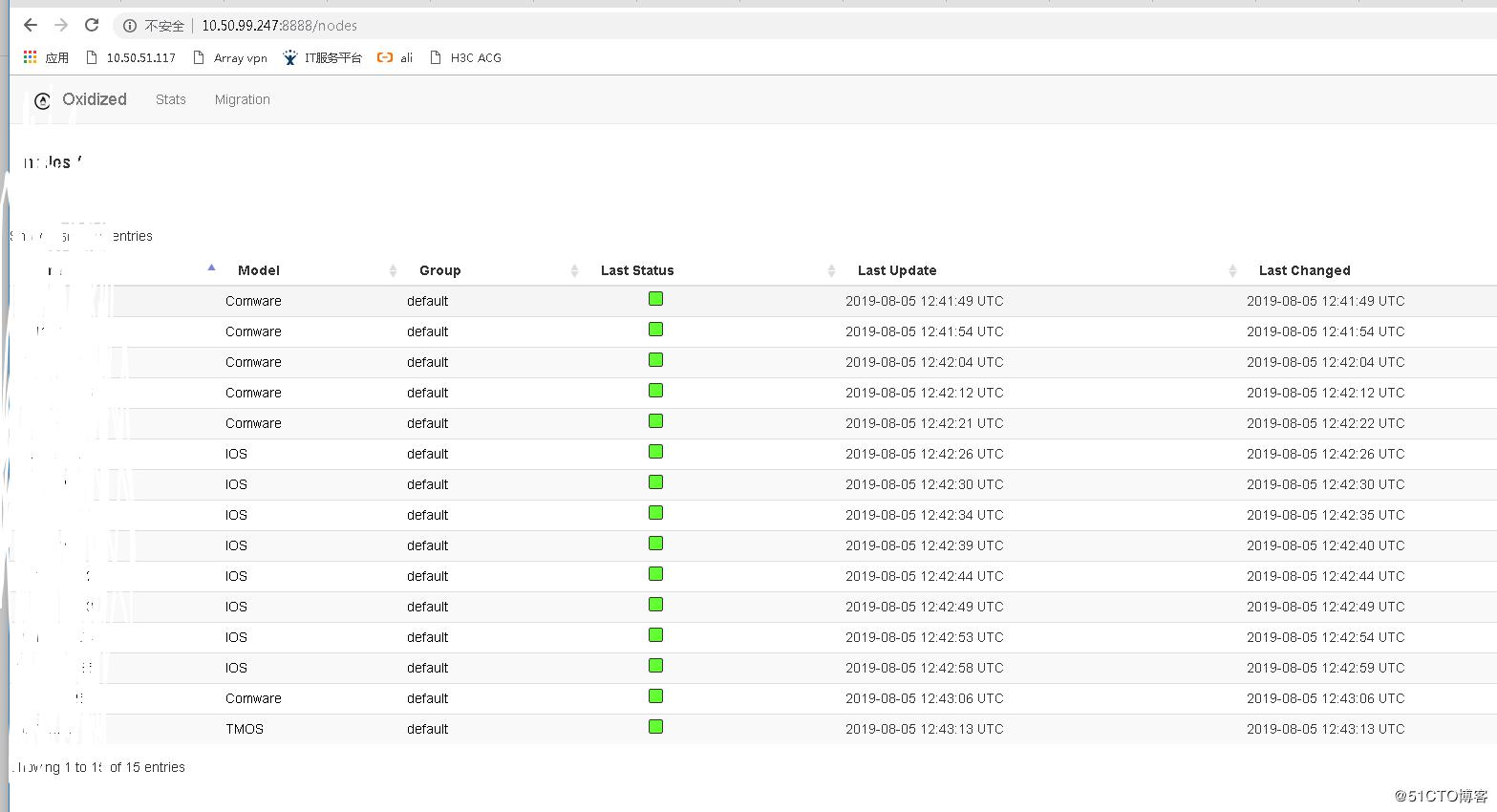Open the Array vpn bookmark
1497x812 pixels.
pos(230,57)
